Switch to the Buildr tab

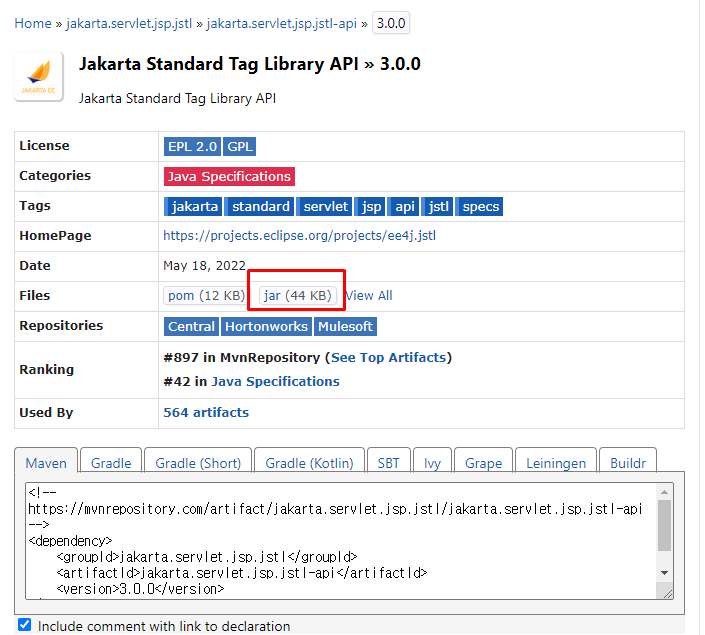pos(628,462)
